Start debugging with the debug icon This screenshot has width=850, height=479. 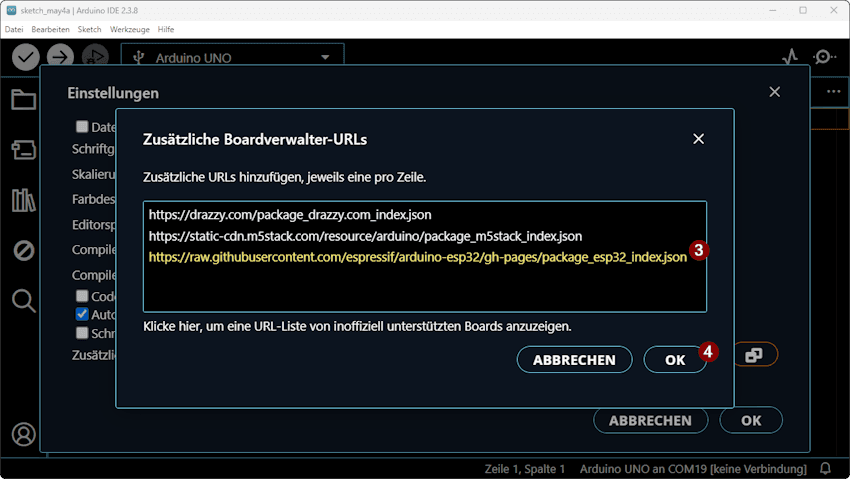point(95,56)
